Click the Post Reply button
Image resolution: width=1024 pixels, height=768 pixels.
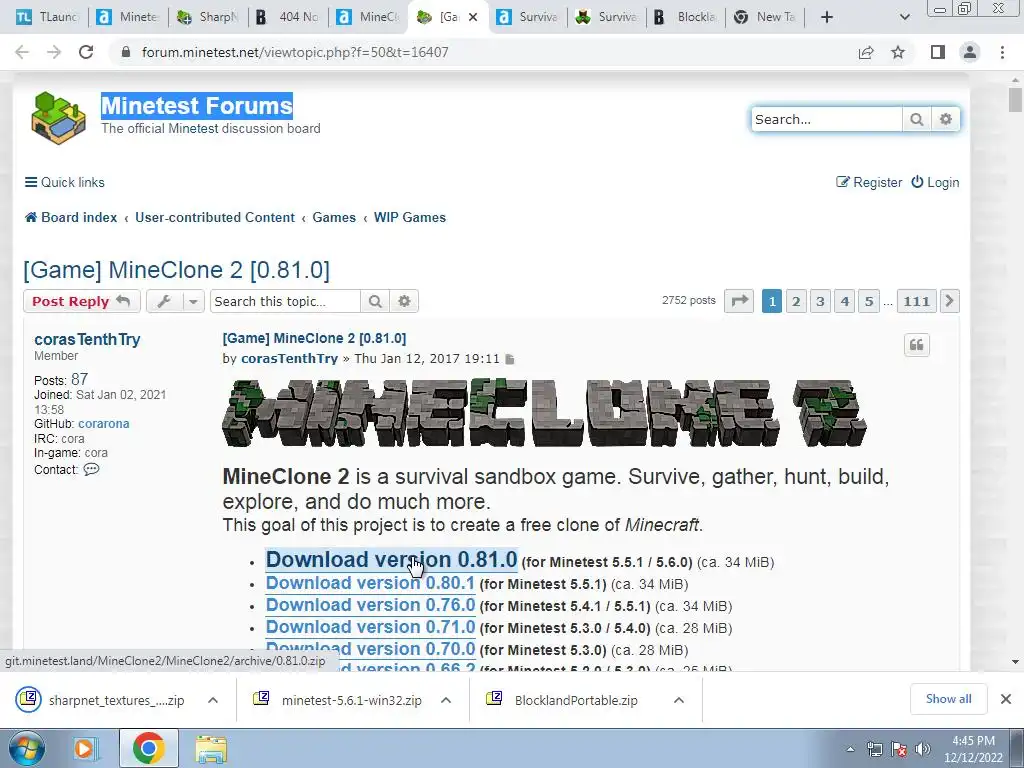pos(82,301)
